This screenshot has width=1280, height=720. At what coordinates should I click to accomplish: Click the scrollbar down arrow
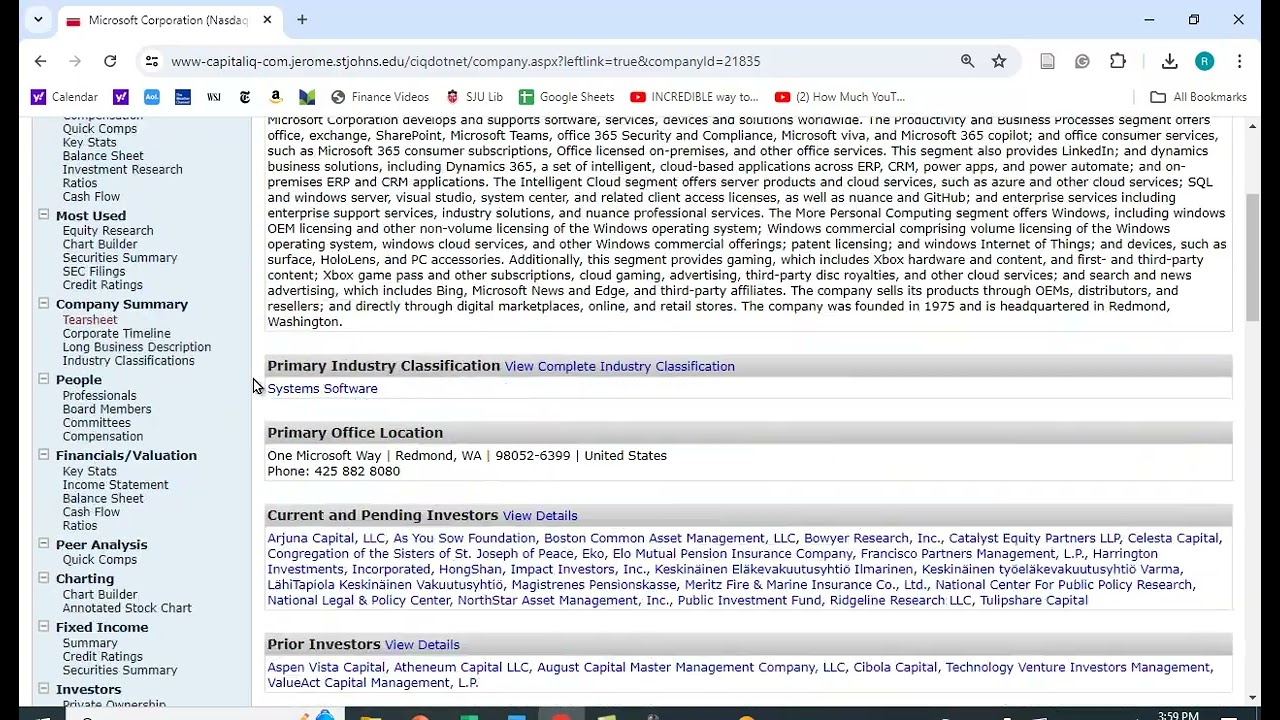point(1253,698)
